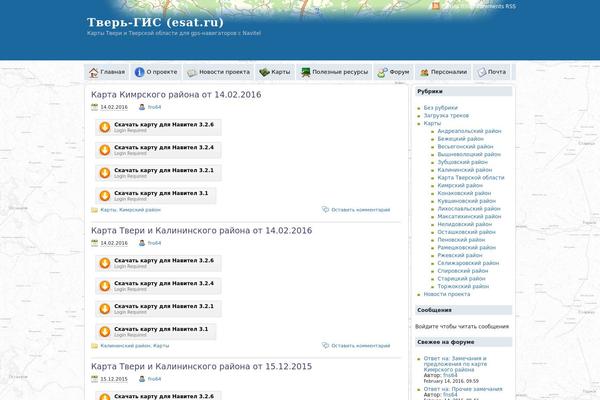Download Навител 3.2.4 map in 14.02.2016 Тверь post
The width and height of the screenshot is (600, 400).
[x=158, y=286]
